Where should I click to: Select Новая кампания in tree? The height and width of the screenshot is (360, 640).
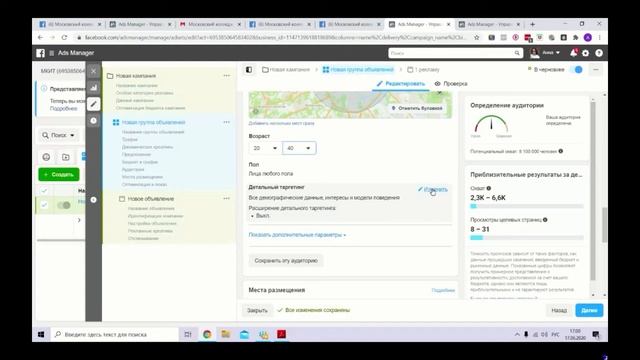[x=136, y=76]
